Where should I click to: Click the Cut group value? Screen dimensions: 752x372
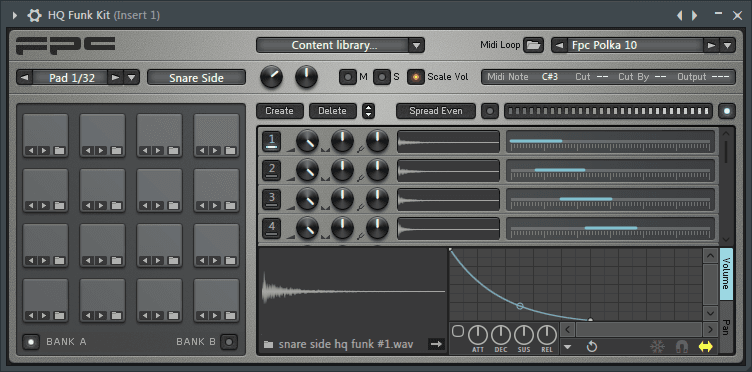(602, 77)
